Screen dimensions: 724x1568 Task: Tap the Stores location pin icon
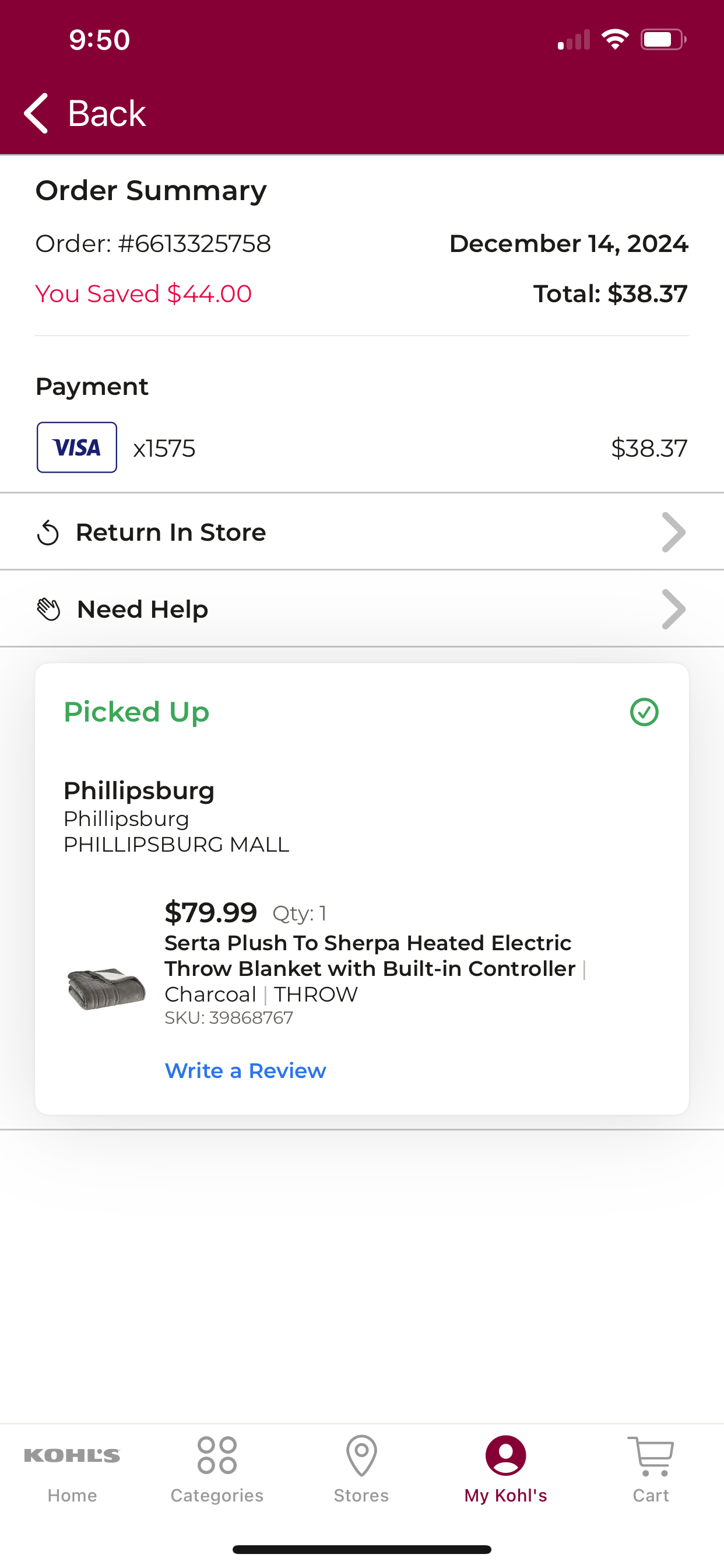tap(361, 1455)
